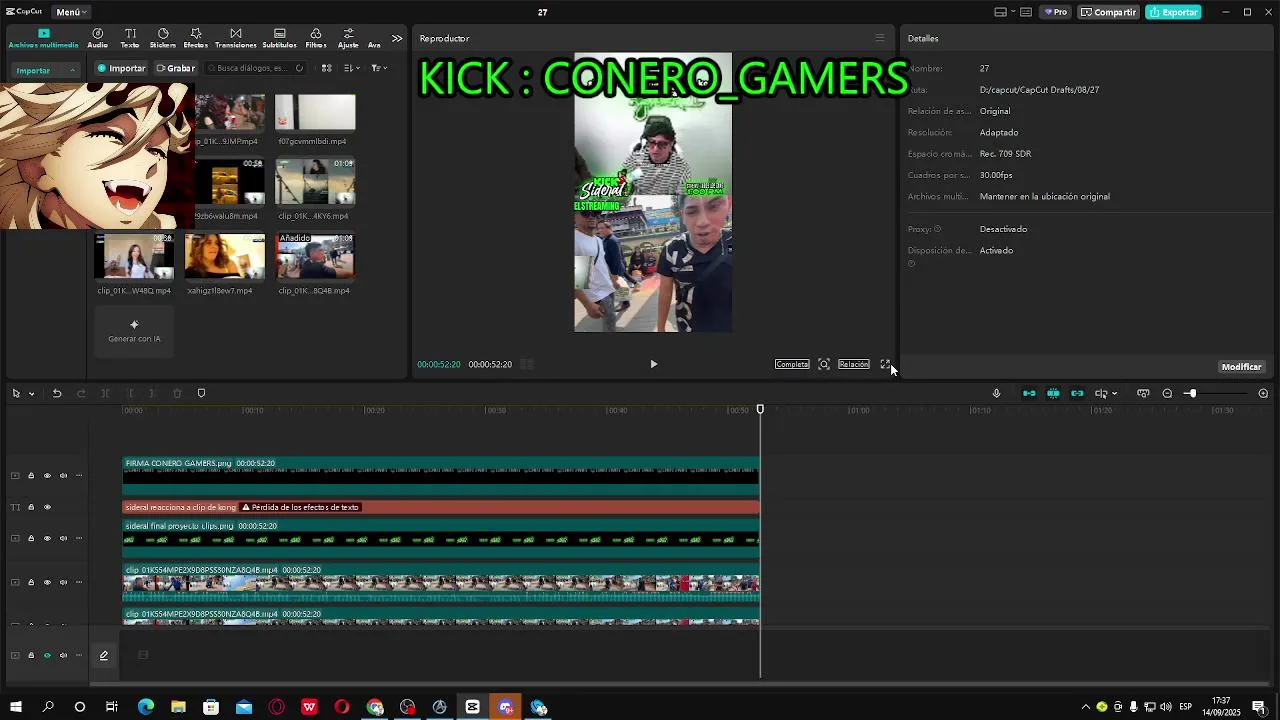Click the Undo arrow
The height and width of the screenshot is (720, 1280).
(x=57, y=393)
